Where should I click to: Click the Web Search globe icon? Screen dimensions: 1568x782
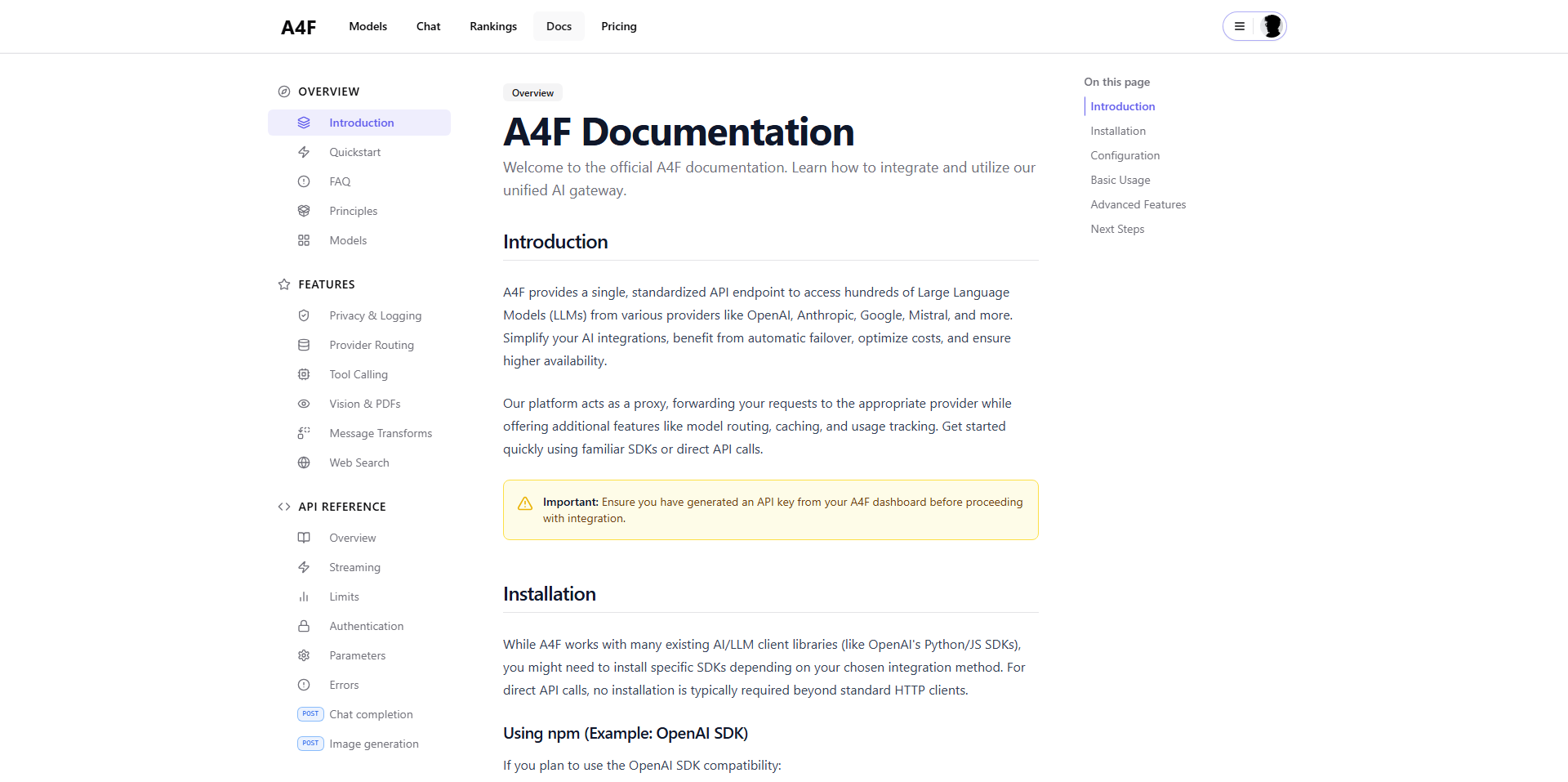click(x=304, y=462)
